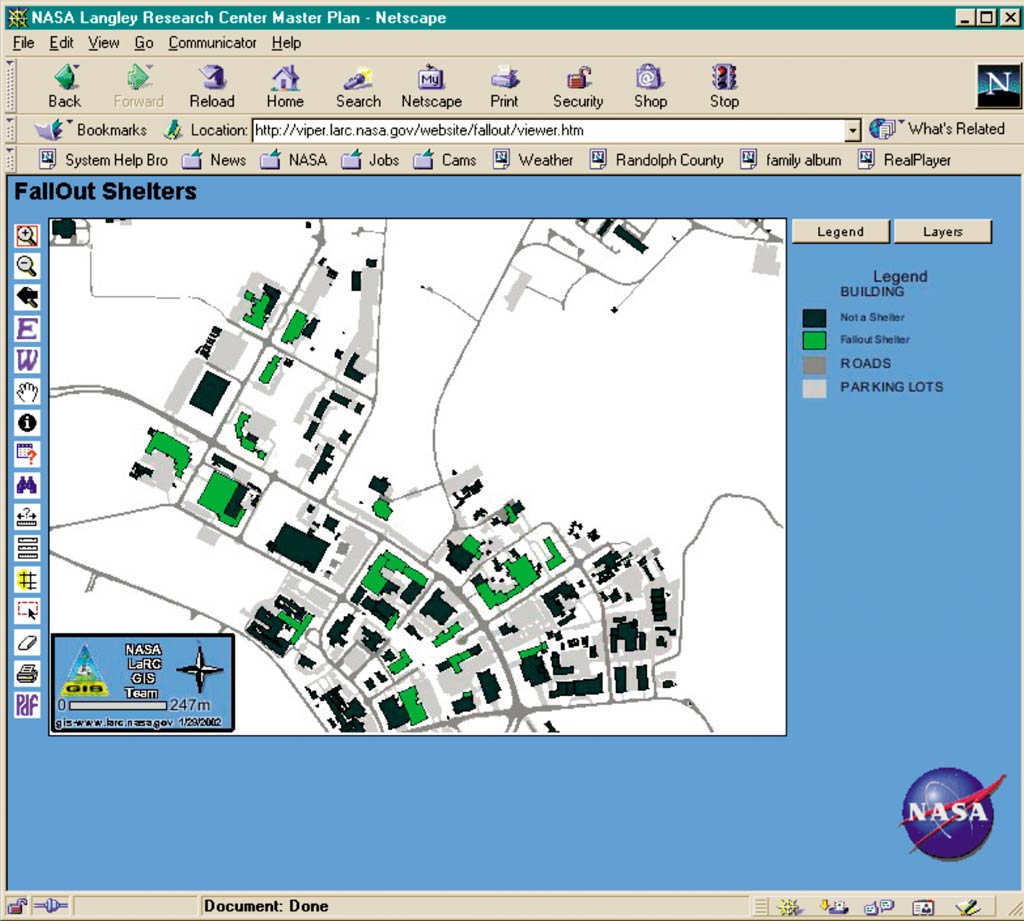Click the PARKING LOTS legend swatch
Image resolution: width=1024 pixels, height=921 pixels.
[x=814, y=388]
